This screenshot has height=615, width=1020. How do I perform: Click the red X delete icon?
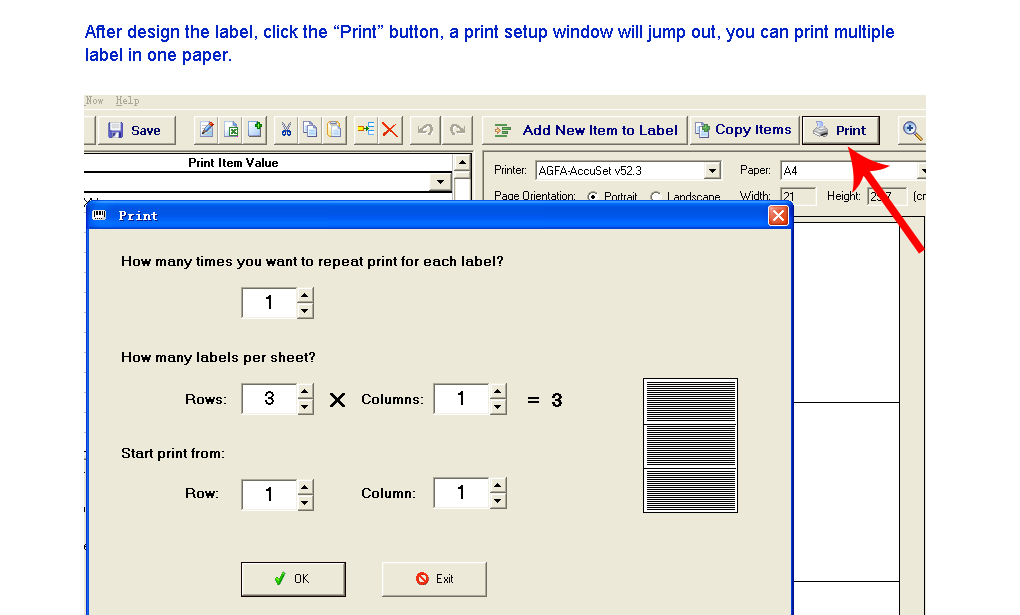pos(390,130)
